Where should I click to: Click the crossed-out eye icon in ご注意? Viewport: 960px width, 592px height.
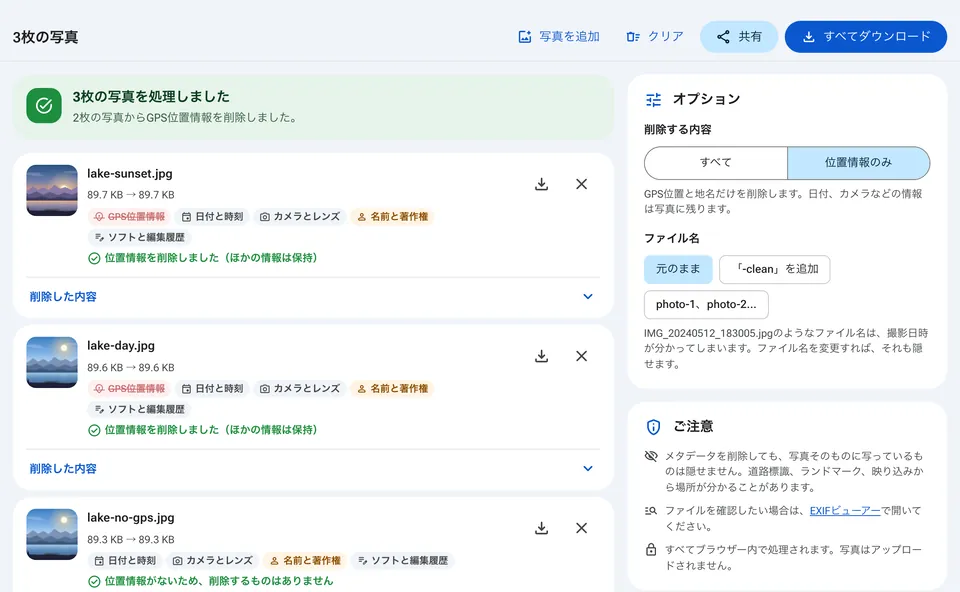pos(651,456)
